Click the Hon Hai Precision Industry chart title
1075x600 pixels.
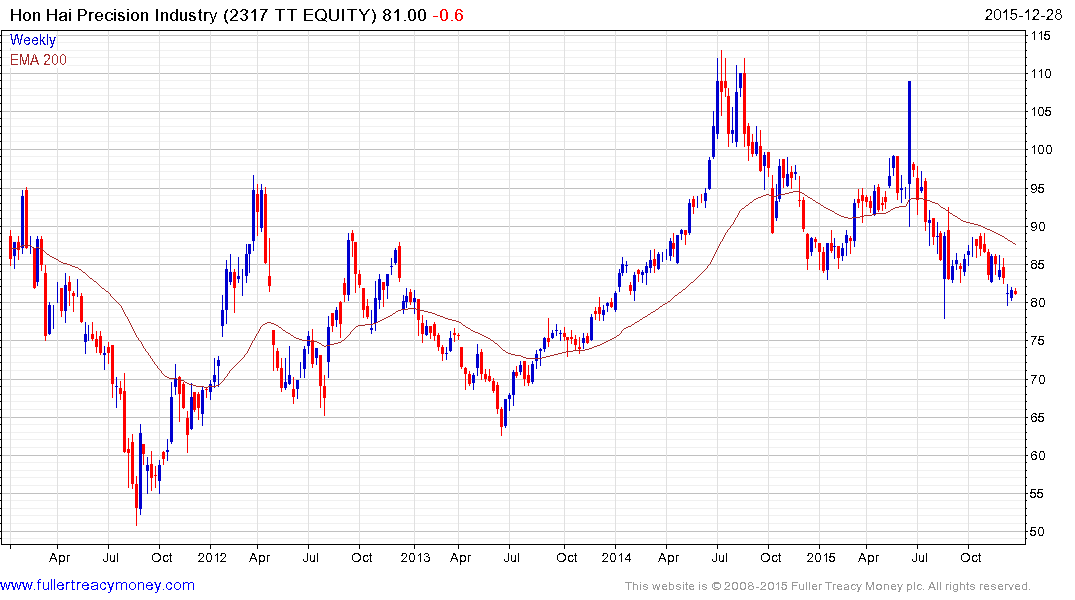(120, 15)
